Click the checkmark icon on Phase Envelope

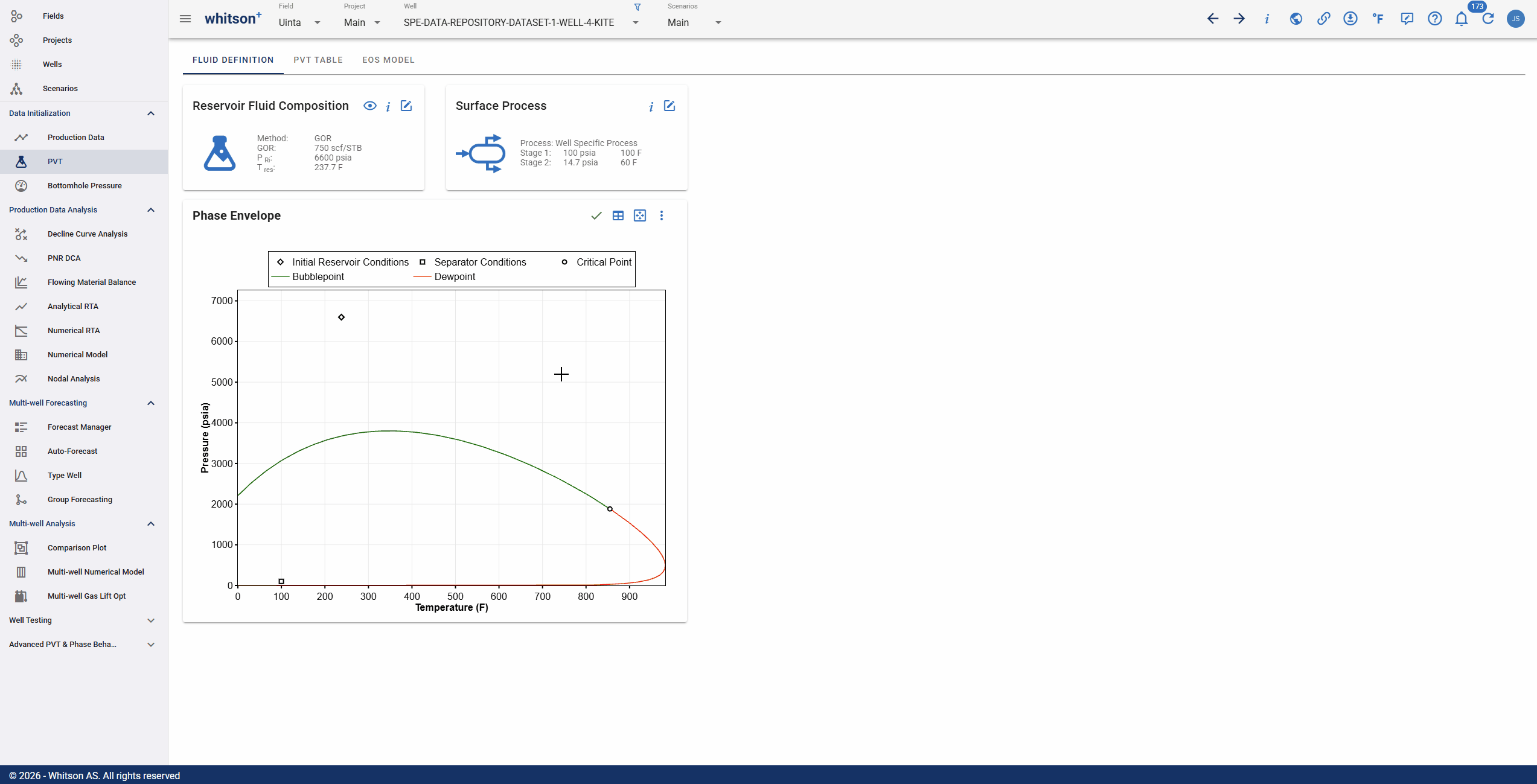coord(596,215)
